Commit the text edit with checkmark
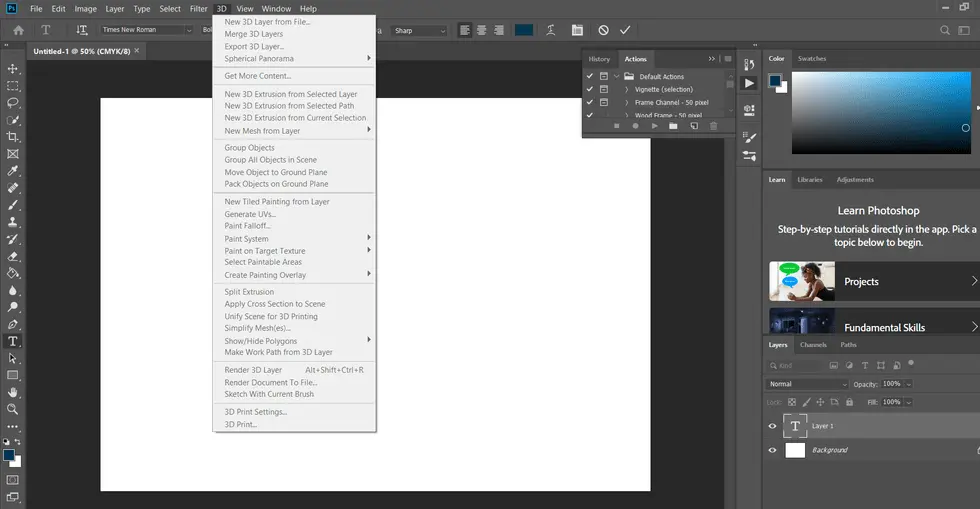The height and width of the screenshot is (509, 980). click(625, 30)
